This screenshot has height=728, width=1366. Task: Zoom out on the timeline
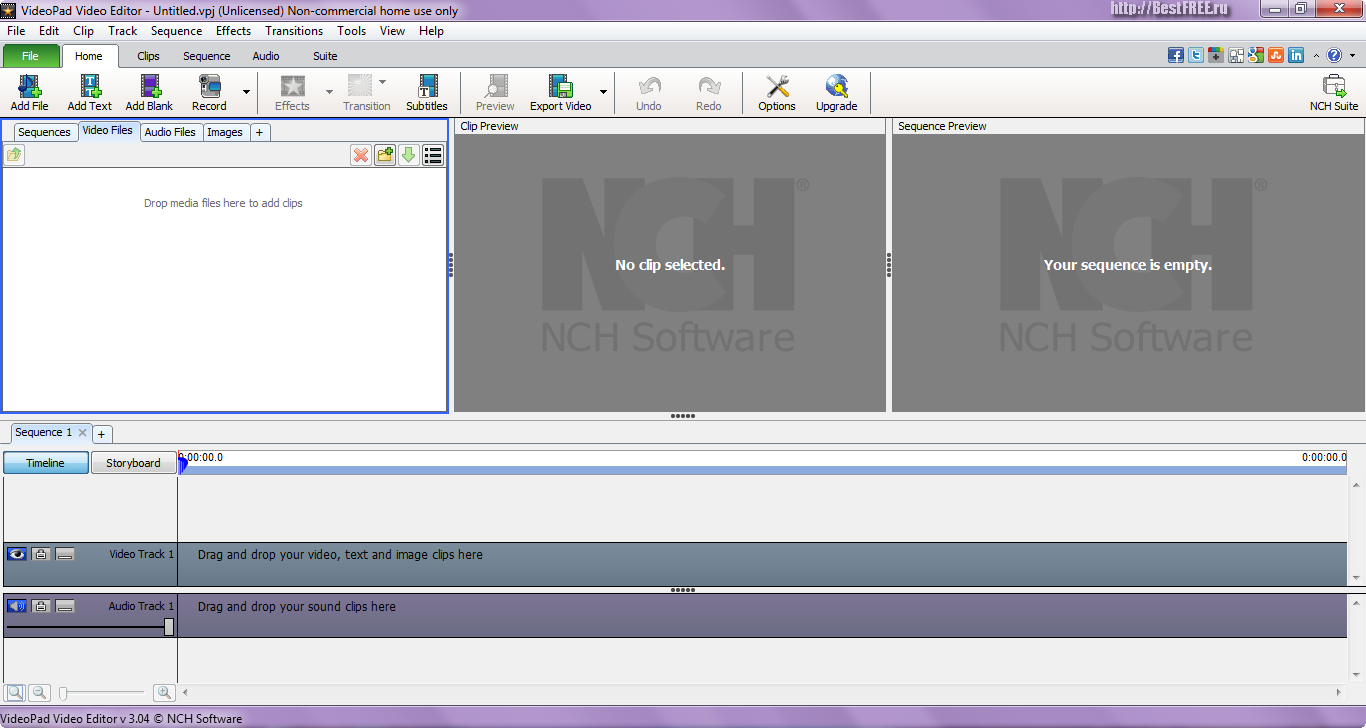39,692
